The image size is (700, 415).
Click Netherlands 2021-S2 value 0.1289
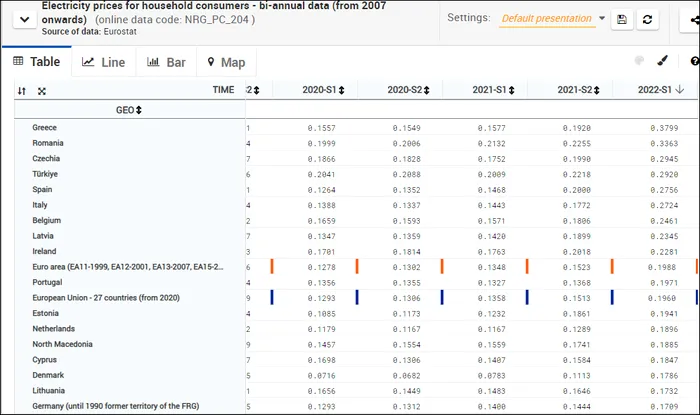(576, 329)
